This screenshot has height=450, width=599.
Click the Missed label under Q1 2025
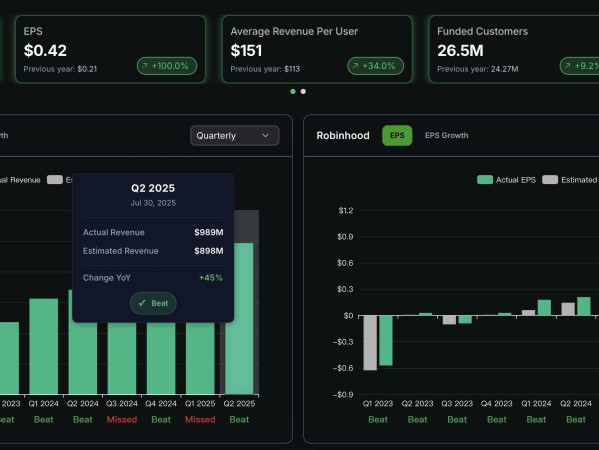coord(200,419)
